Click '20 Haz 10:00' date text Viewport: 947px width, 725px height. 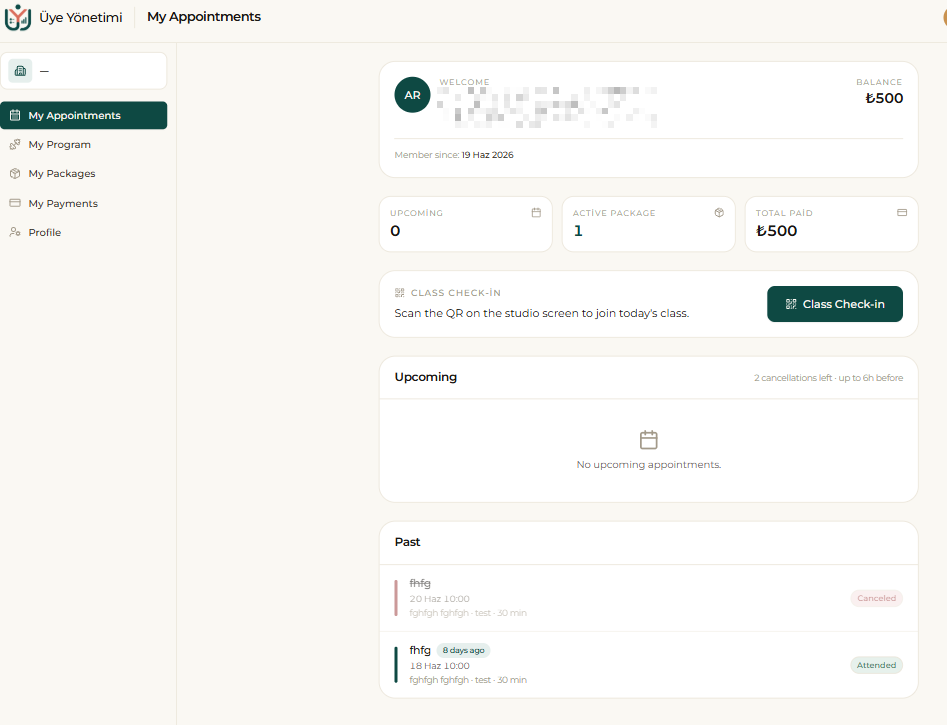(440, 599)
